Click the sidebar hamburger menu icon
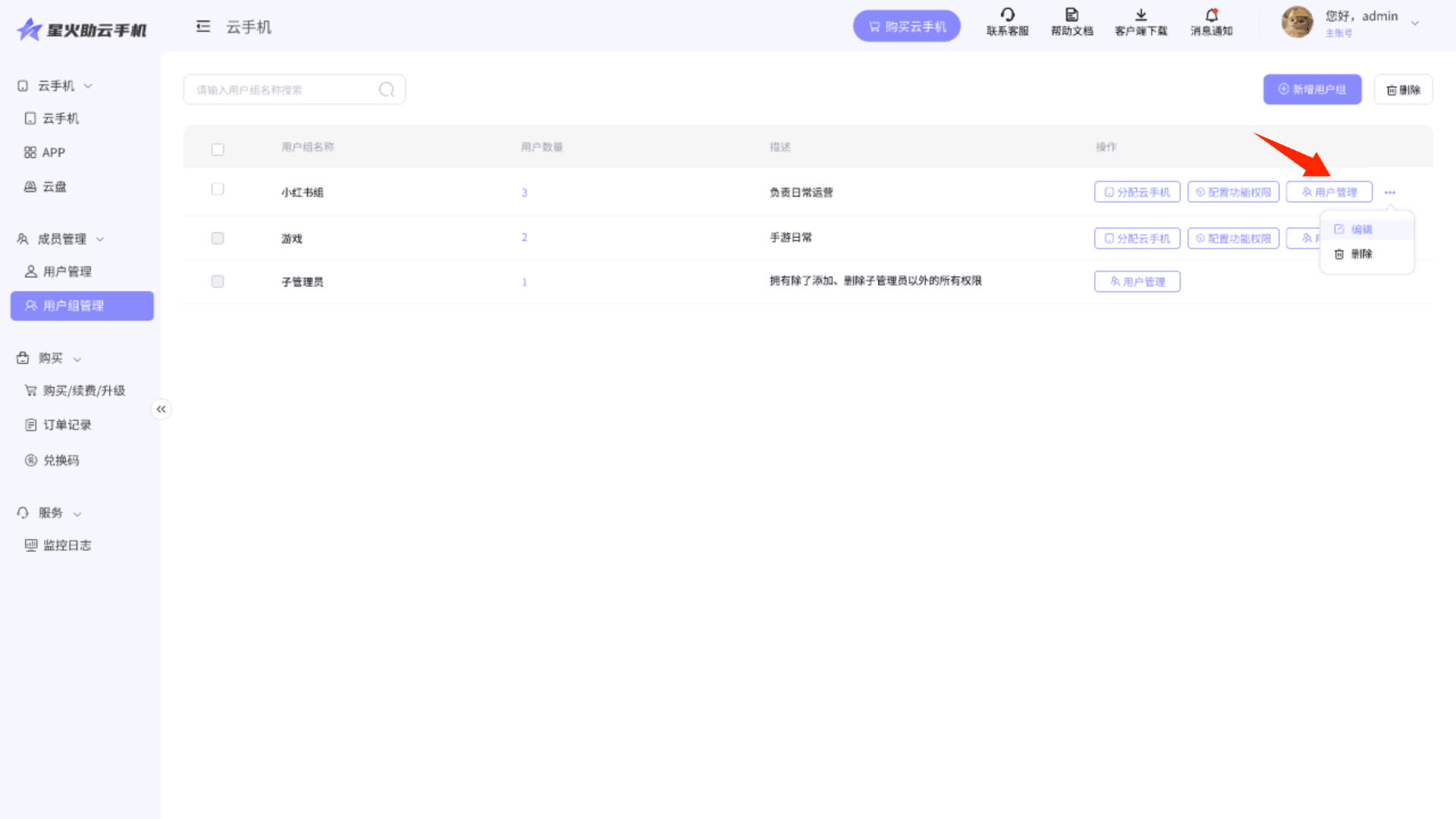 202,27
